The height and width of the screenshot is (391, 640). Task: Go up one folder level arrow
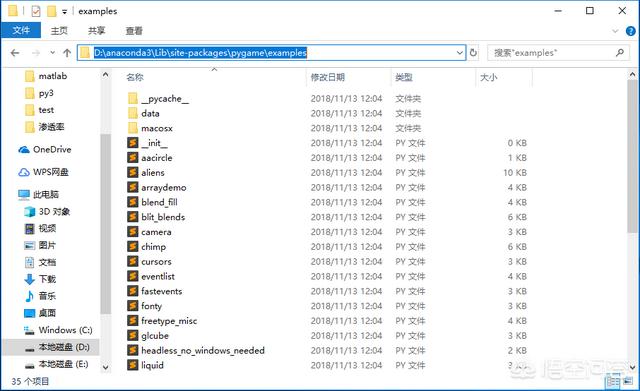[67, 53]
